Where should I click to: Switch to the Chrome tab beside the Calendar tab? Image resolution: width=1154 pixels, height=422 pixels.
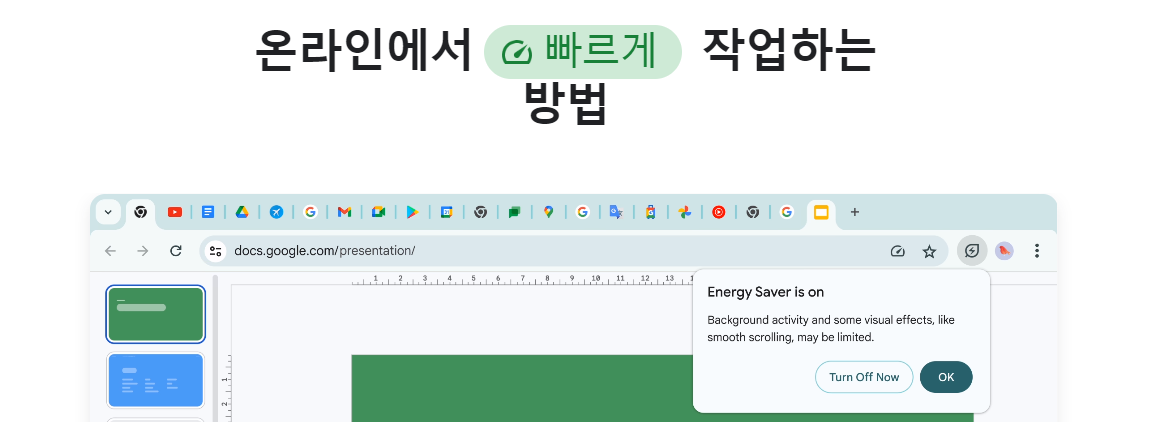tap(481, 212)
